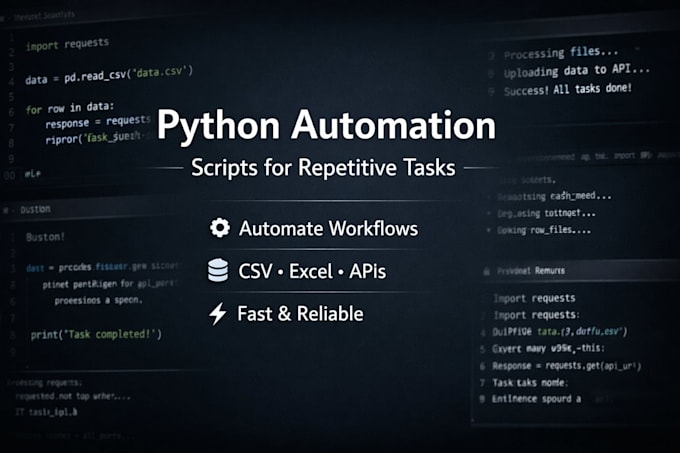Click the gear icon beside Automate Workflows
Image resolution: width=680 pixels, height=453 pixels.
pyautogui.click(x=220, y=228)
